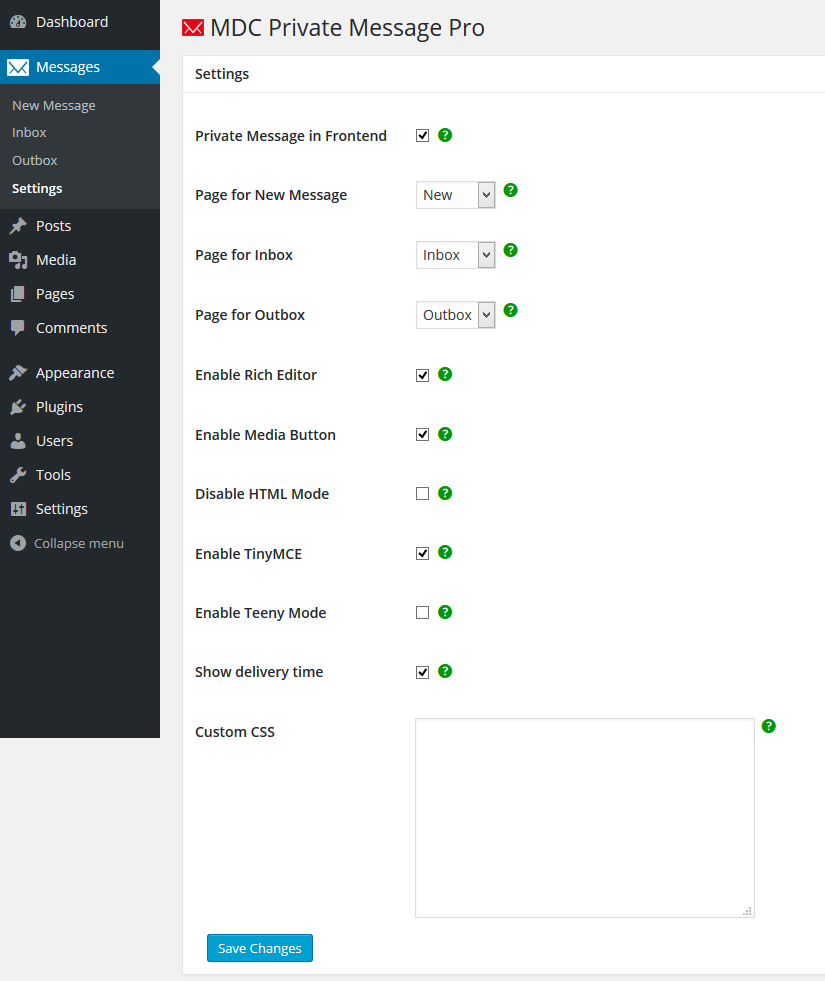This screenshot has height=981, width=825.
Task: Click Save Changes button
Action: click(260, 948)
